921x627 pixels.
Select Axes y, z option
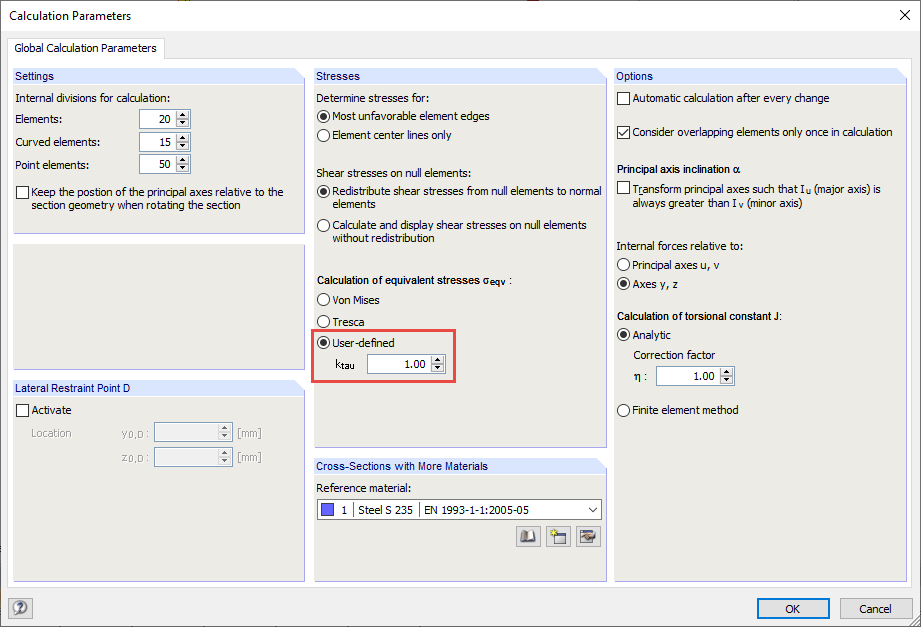coord(623,284)
